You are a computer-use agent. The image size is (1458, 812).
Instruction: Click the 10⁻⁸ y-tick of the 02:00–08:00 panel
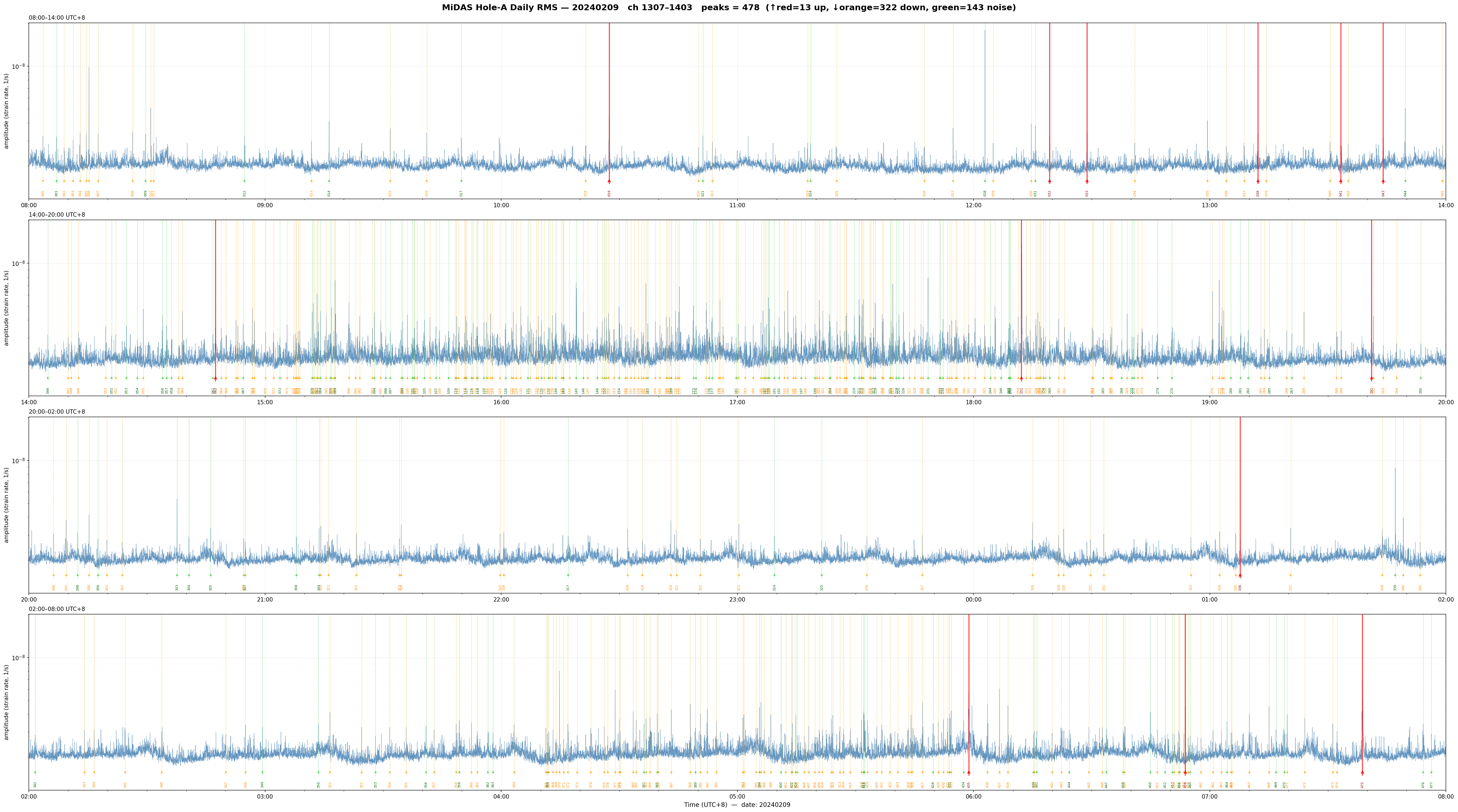[19, 658]
